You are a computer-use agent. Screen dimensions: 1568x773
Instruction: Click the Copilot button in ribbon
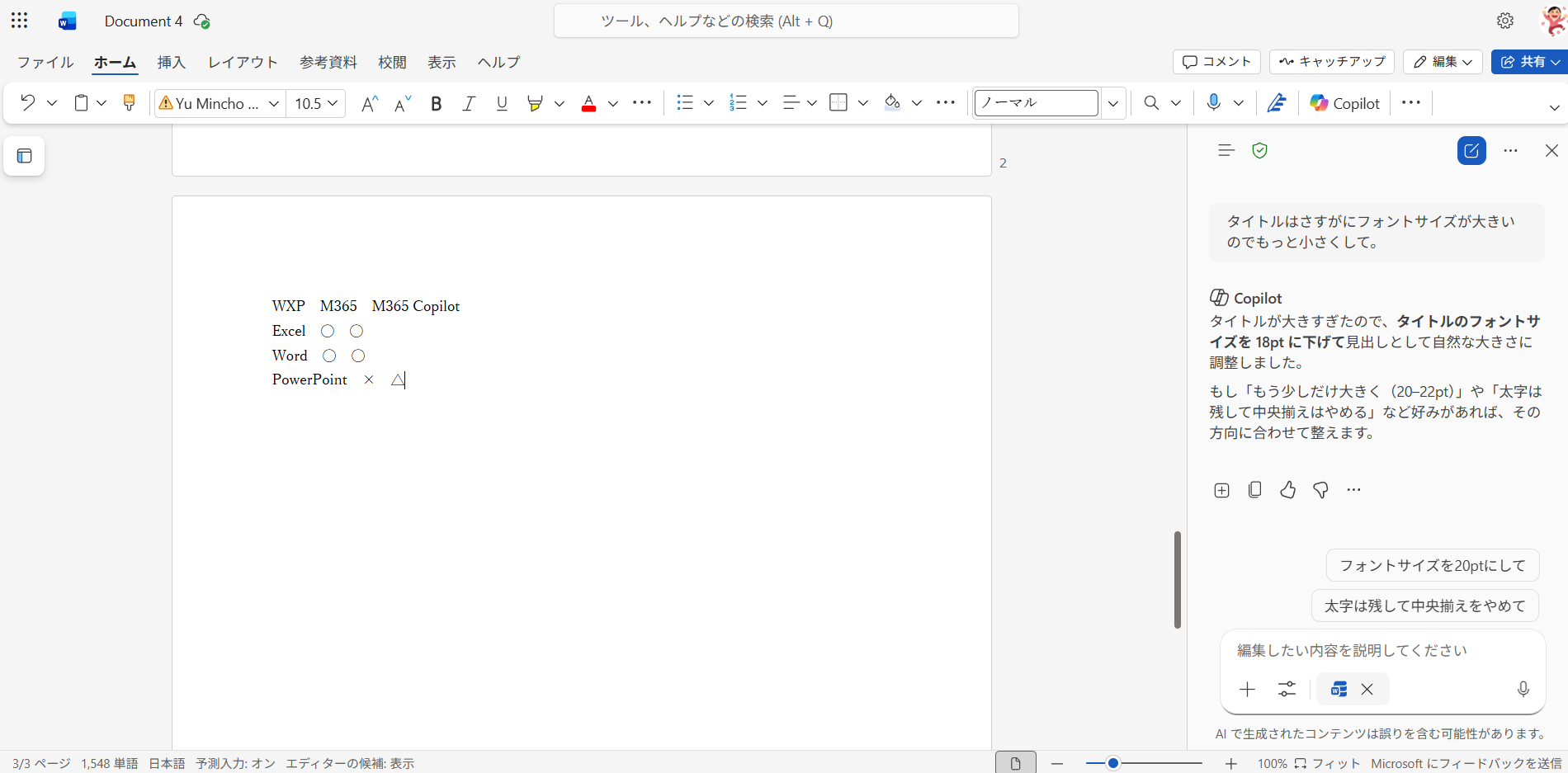(1345, 103)
